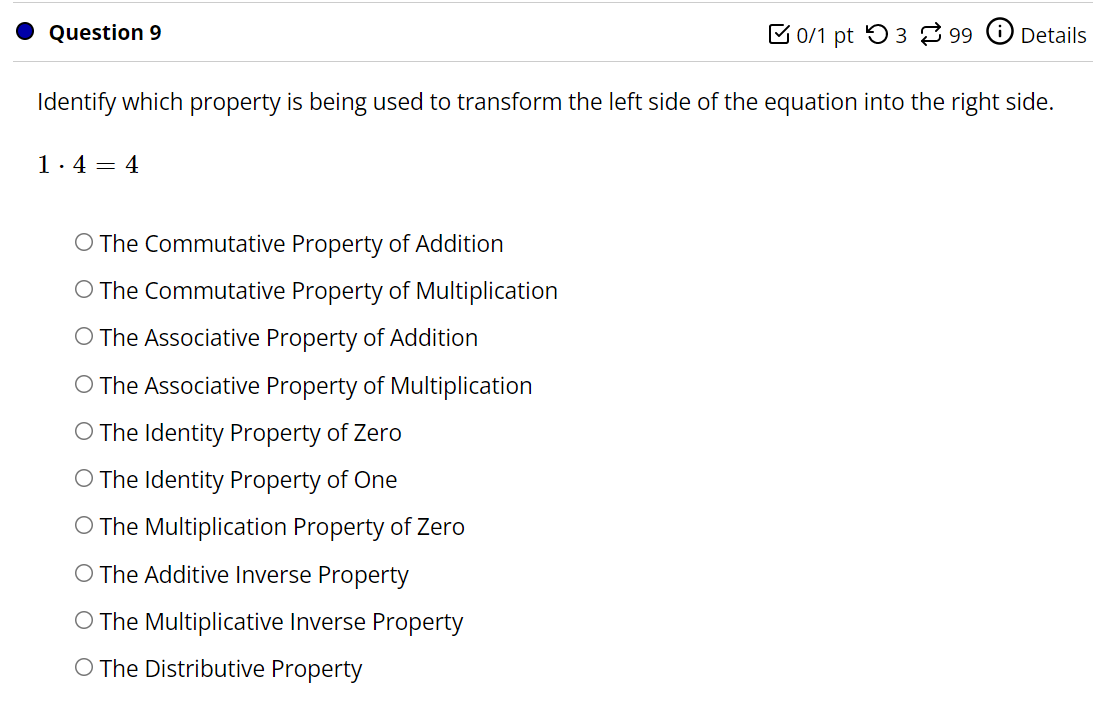Click the circled info icon next to Details

tap(999, 33)
